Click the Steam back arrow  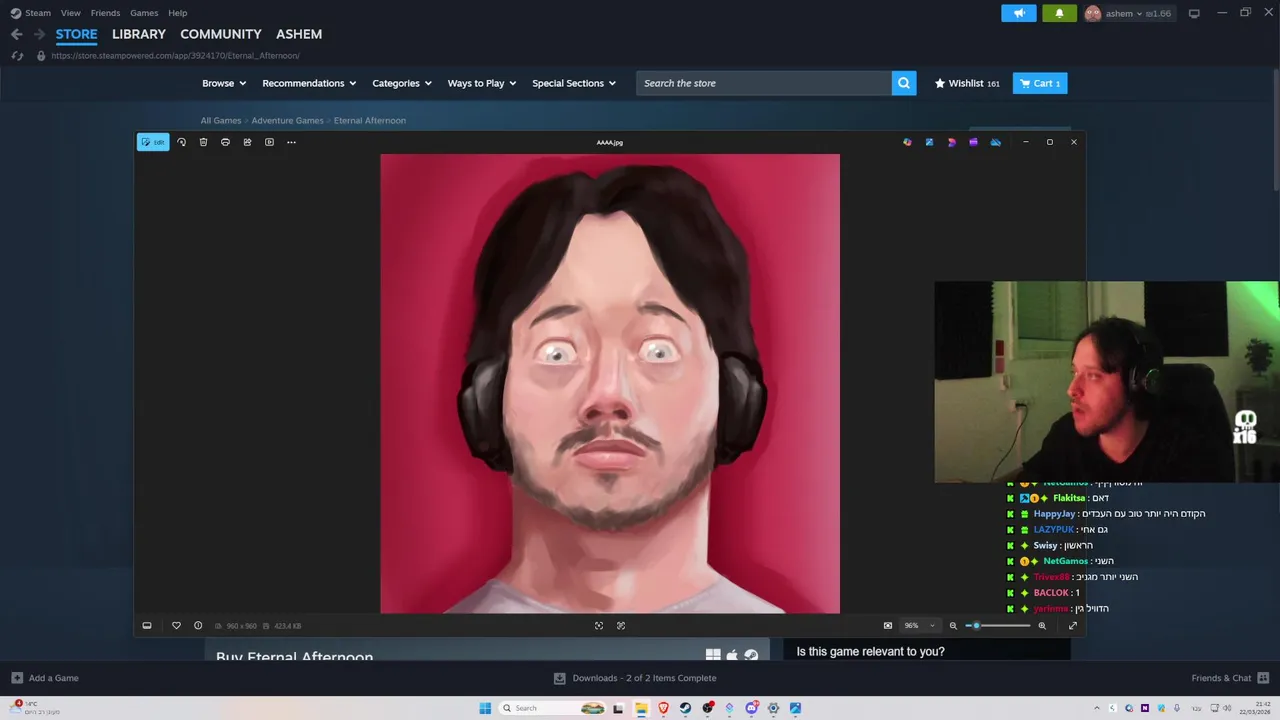point(16,34)
